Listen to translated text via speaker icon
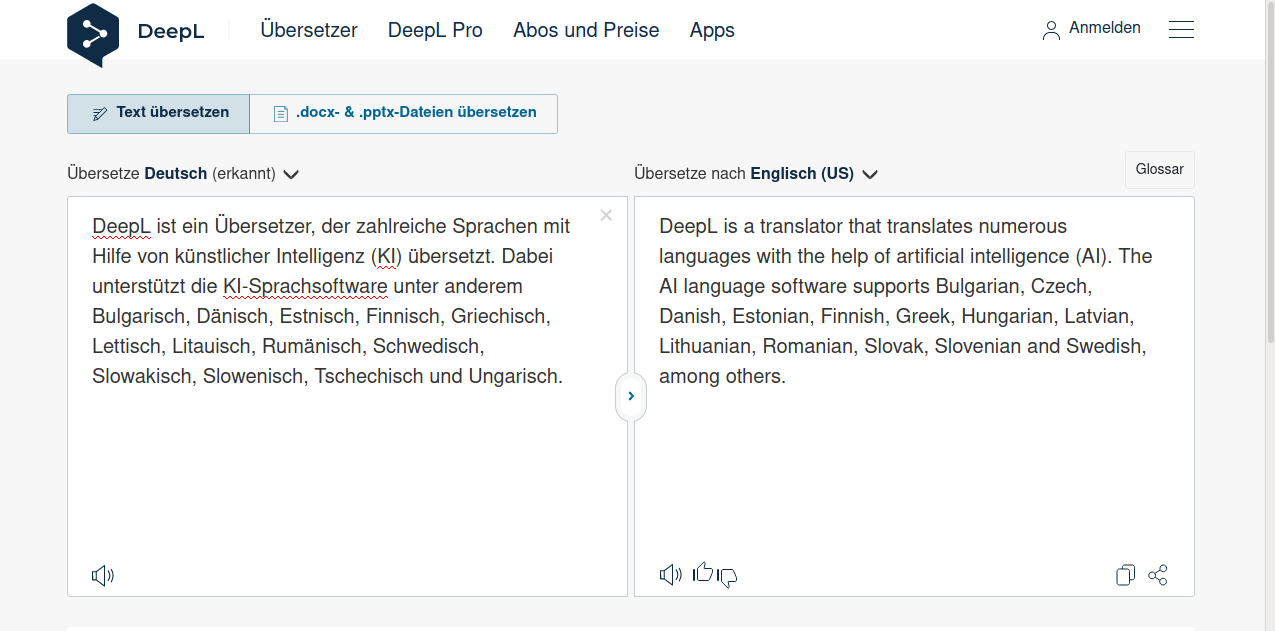Image resolution: width=1275 pixels, height=631 pixels. pos(671,575)
